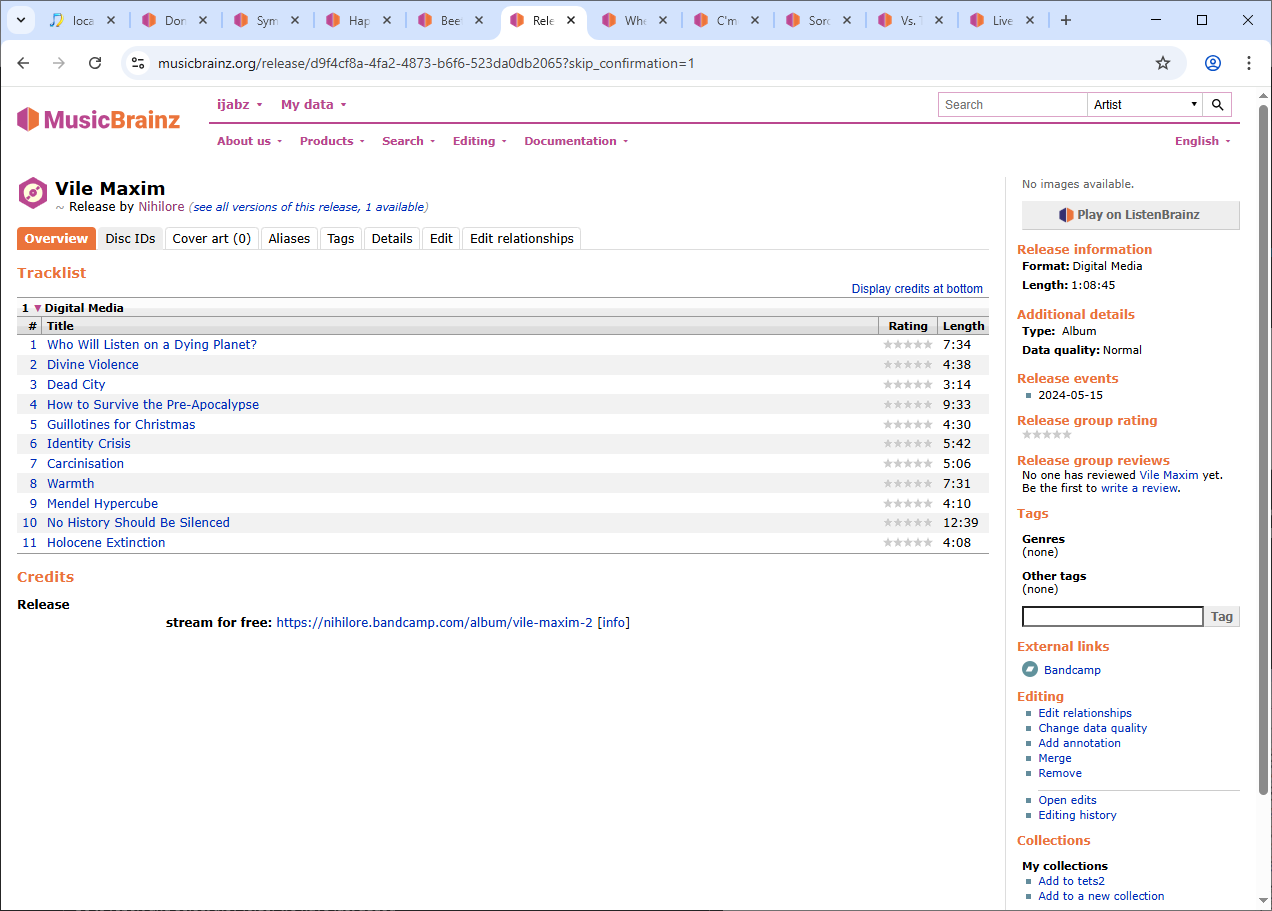
Task: Close the 'Rele' active tab
Action: [x=571, y=20]
